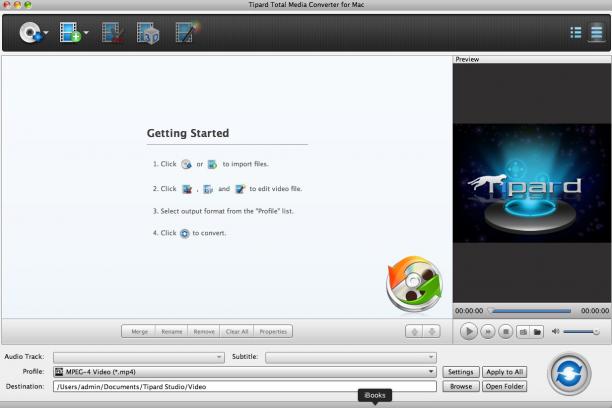Viewport: 612px width, 408px height.
Task: Click the enhance icon in step 2
Action: pos(240,189)
